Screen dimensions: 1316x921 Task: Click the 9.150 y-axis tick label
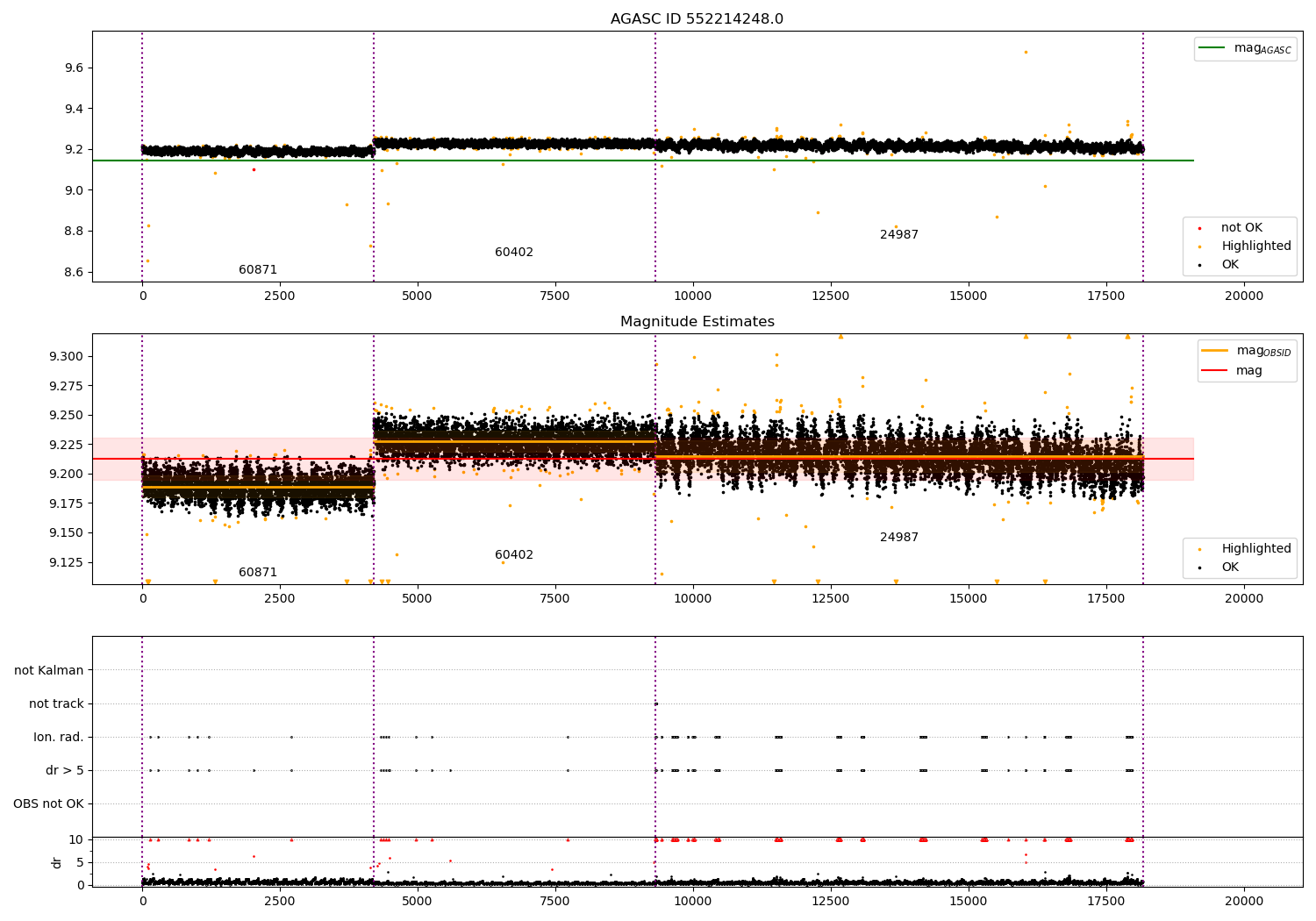point(67,532)
